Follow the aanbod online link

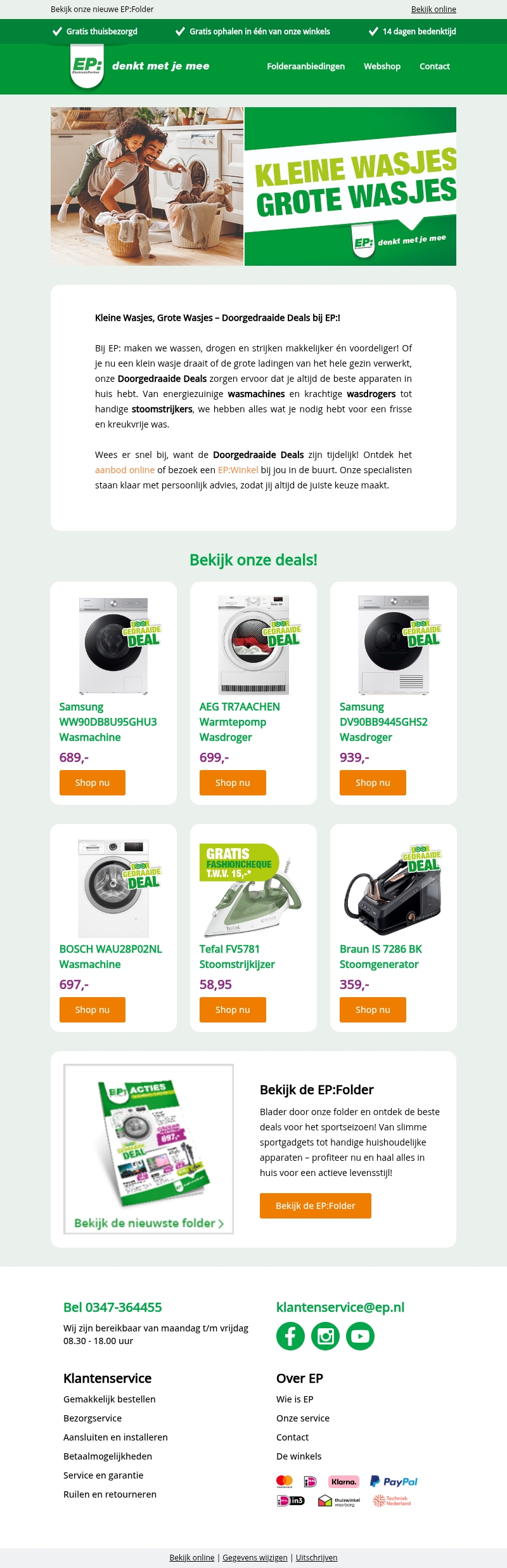[125, 470]
